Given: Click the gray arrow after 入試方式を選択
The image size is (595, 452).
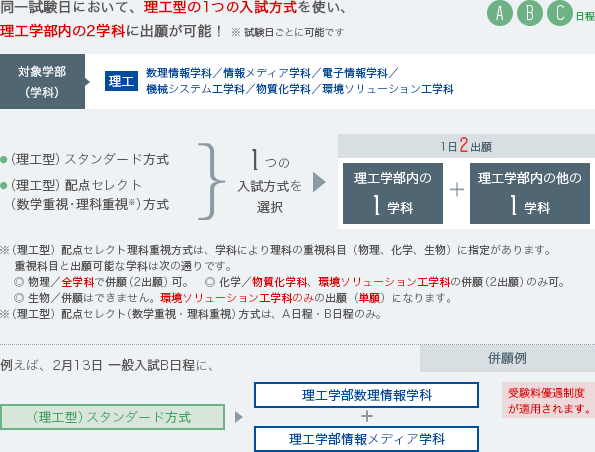Looking at the screenshot, I should (319, 182).
